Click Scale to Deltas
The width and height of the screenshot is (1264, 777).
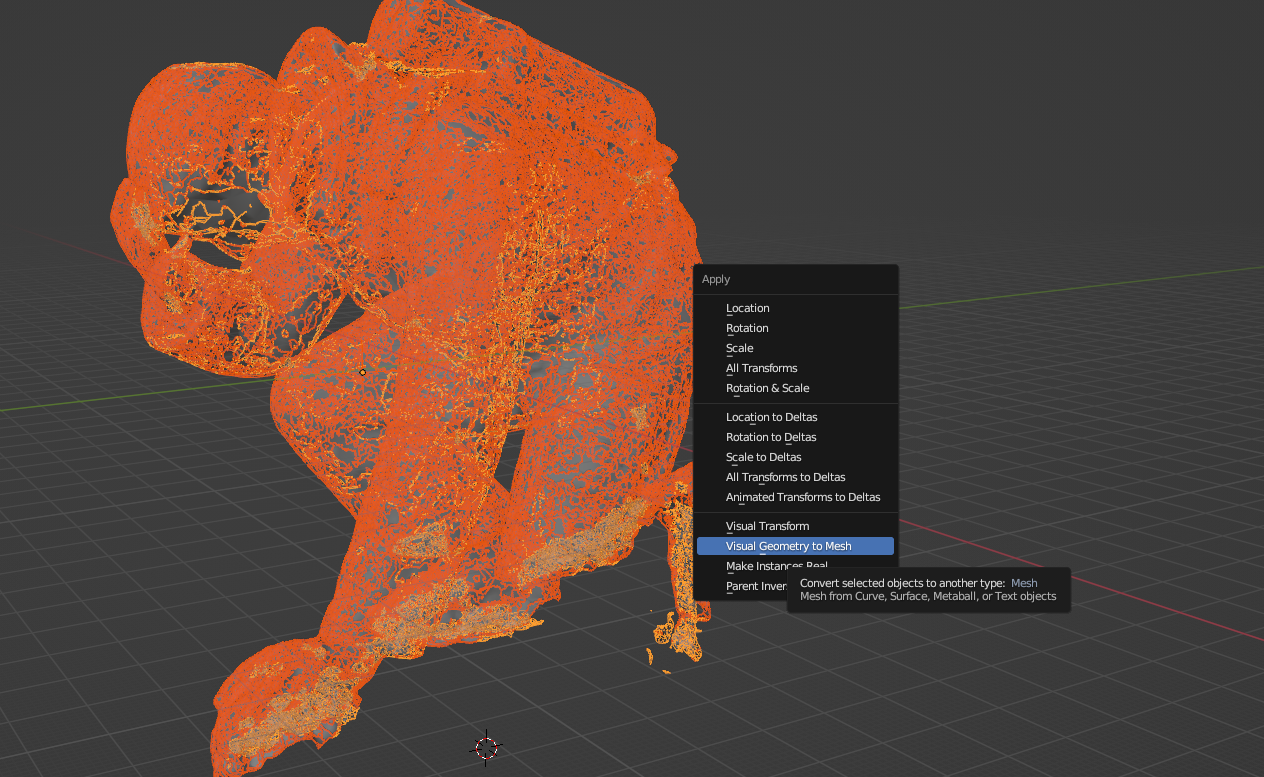click(763, 457)
